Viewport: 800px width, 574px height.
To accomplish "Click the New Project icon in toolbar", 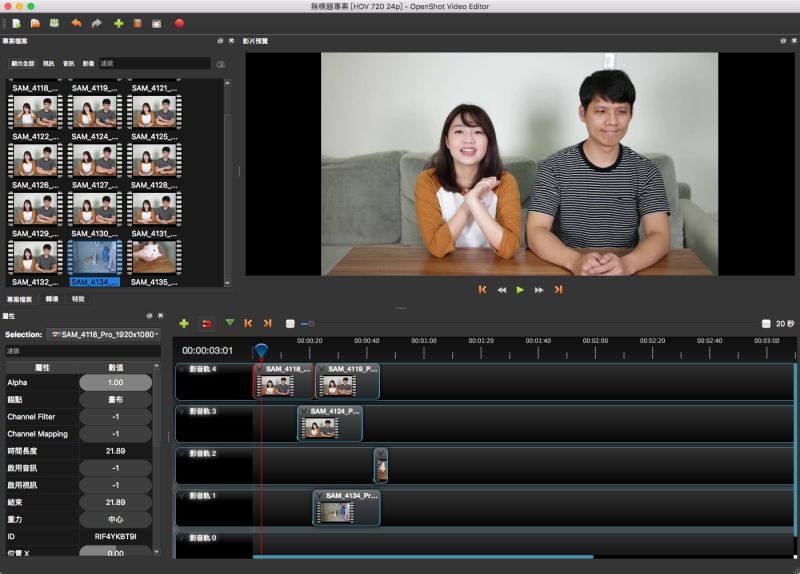I will point(16,23).
